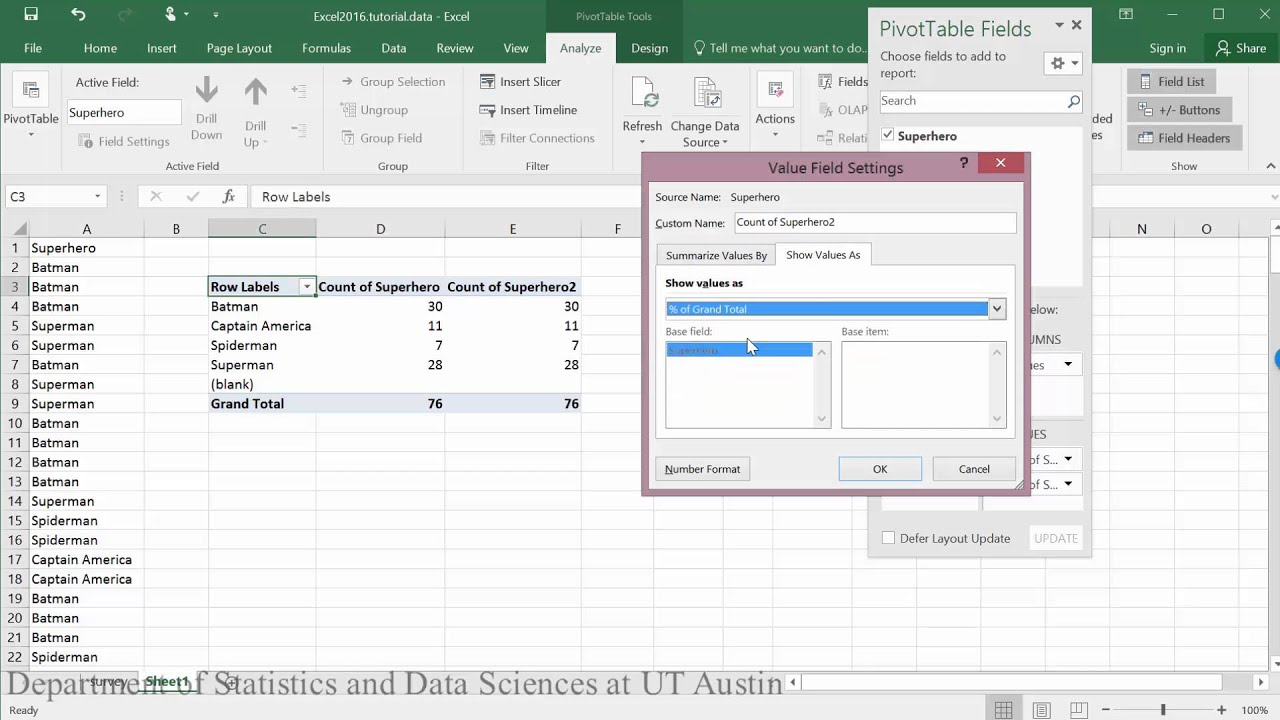Open Quick Access Toolbar customize arrow
The image size is (1280, 720).
pyautogui.click(x=215, y=15)
